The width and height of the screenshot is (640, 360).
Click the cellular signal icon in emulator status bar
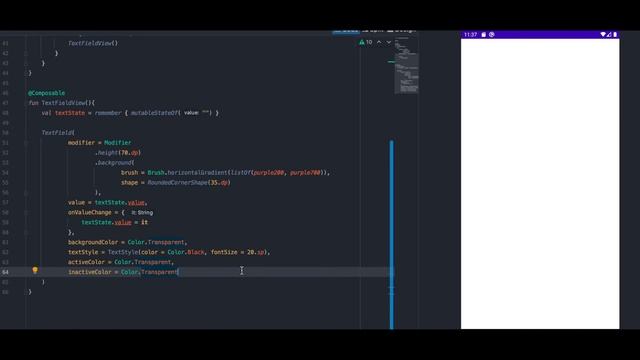(609, 35)
